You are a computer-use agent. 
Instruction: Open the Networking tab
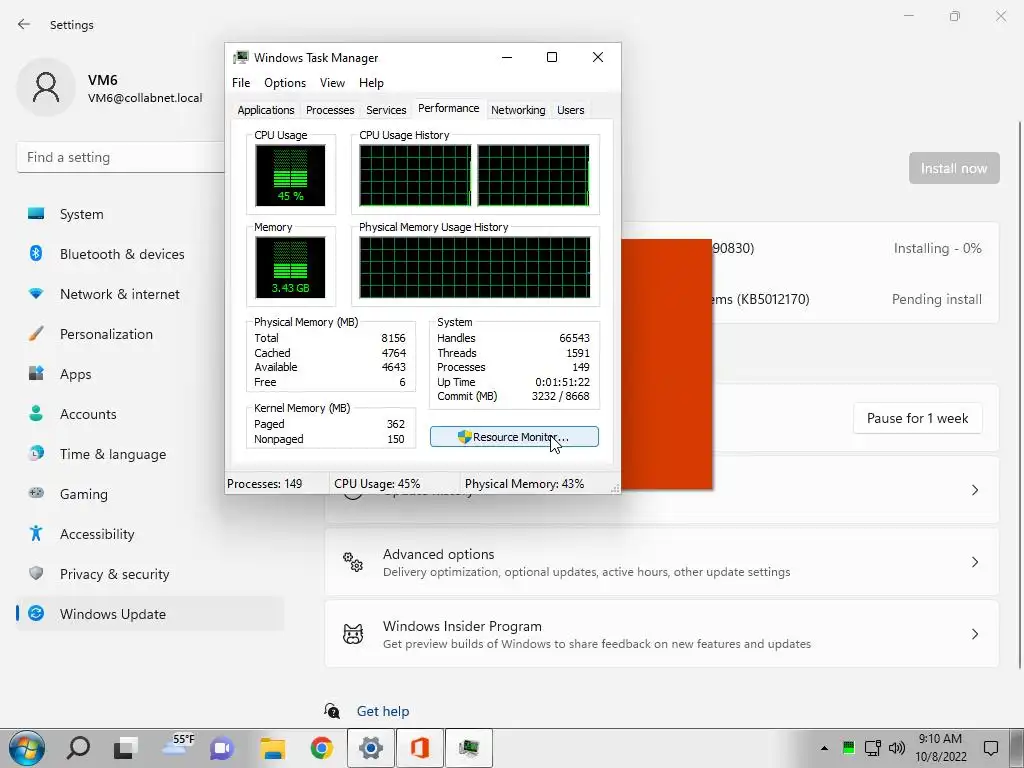(518, 110)
